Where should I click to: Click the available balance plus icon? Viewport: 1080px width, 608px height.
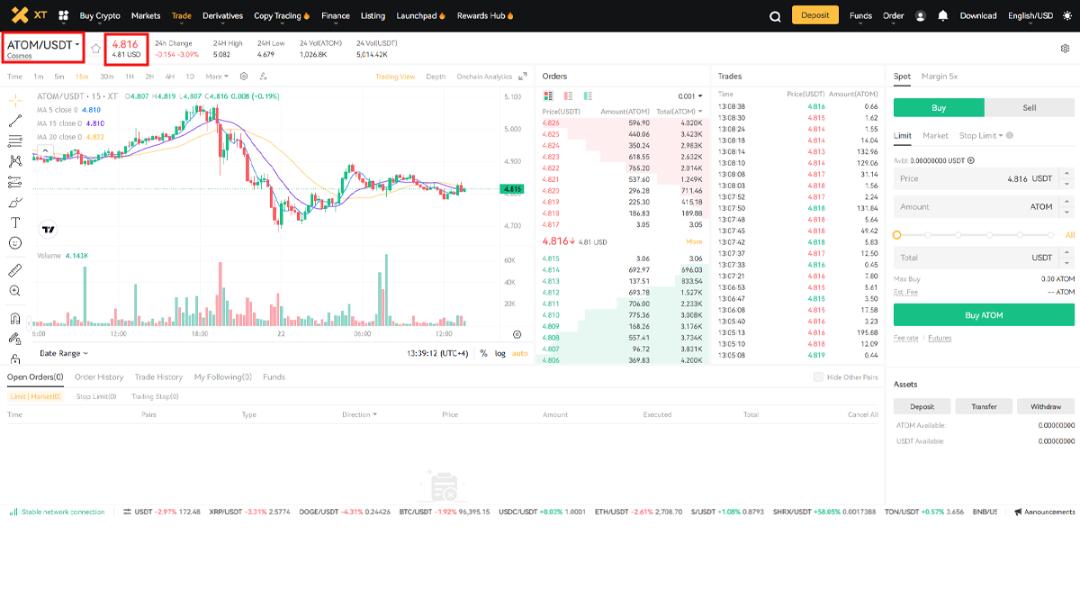tap(970, 160)
